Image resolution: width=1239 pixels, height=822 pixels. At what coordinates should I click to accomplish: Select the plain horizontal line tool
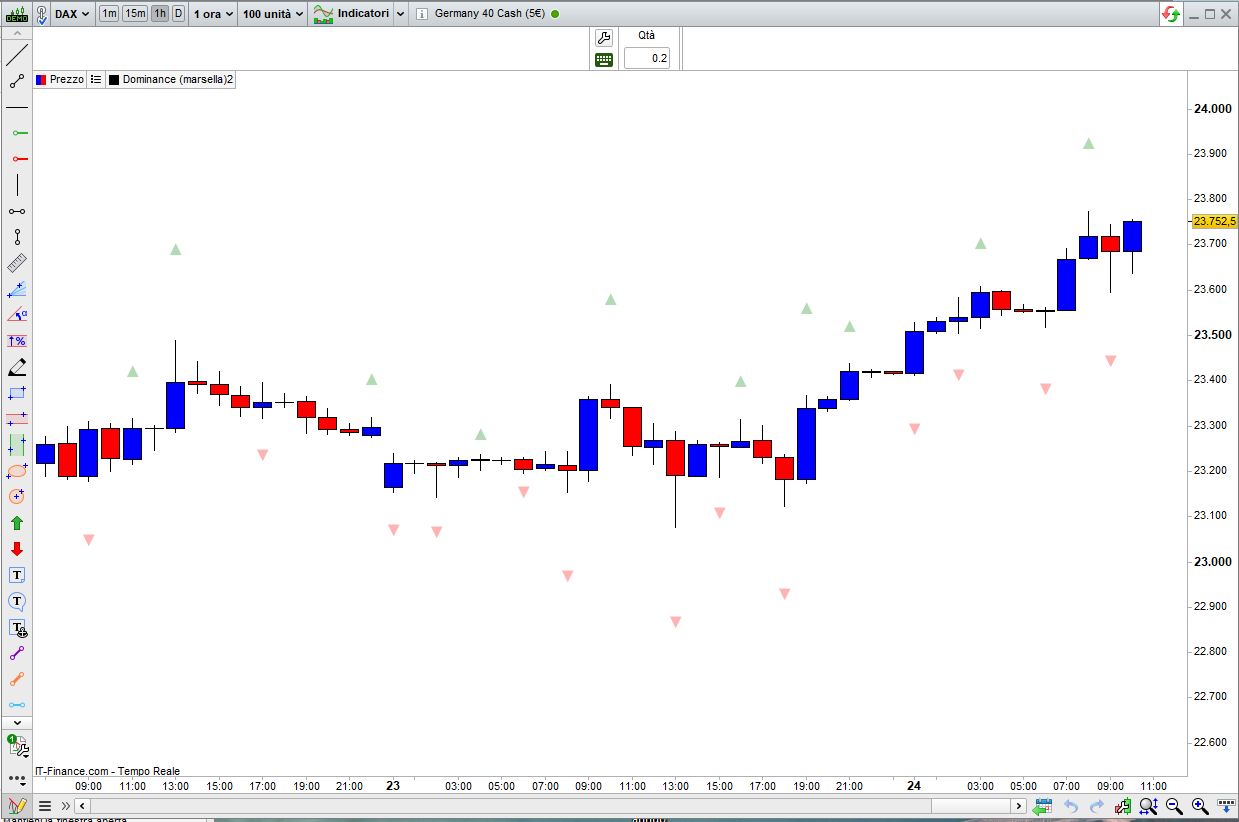(17, 107)
